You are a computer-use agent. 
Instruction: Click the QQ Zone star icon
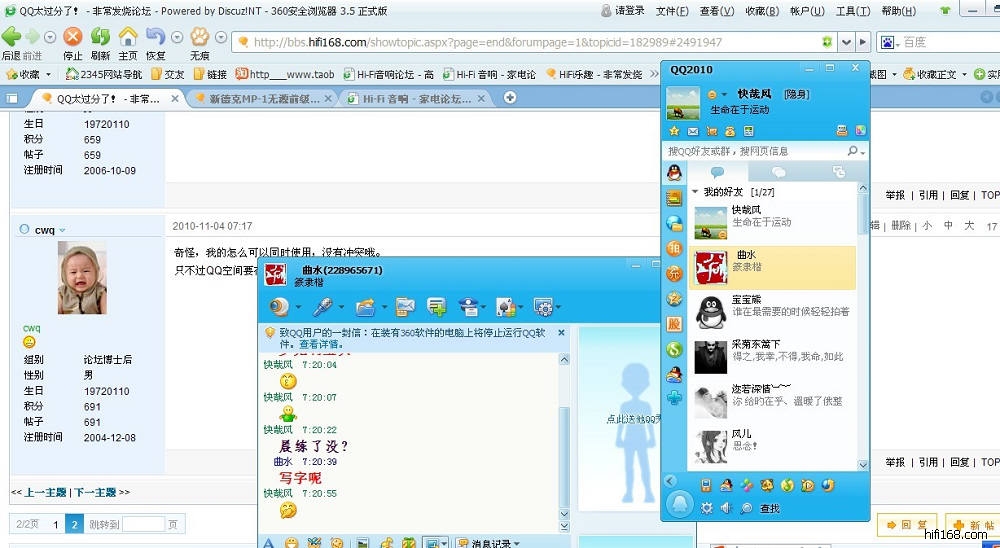(674, 131)
